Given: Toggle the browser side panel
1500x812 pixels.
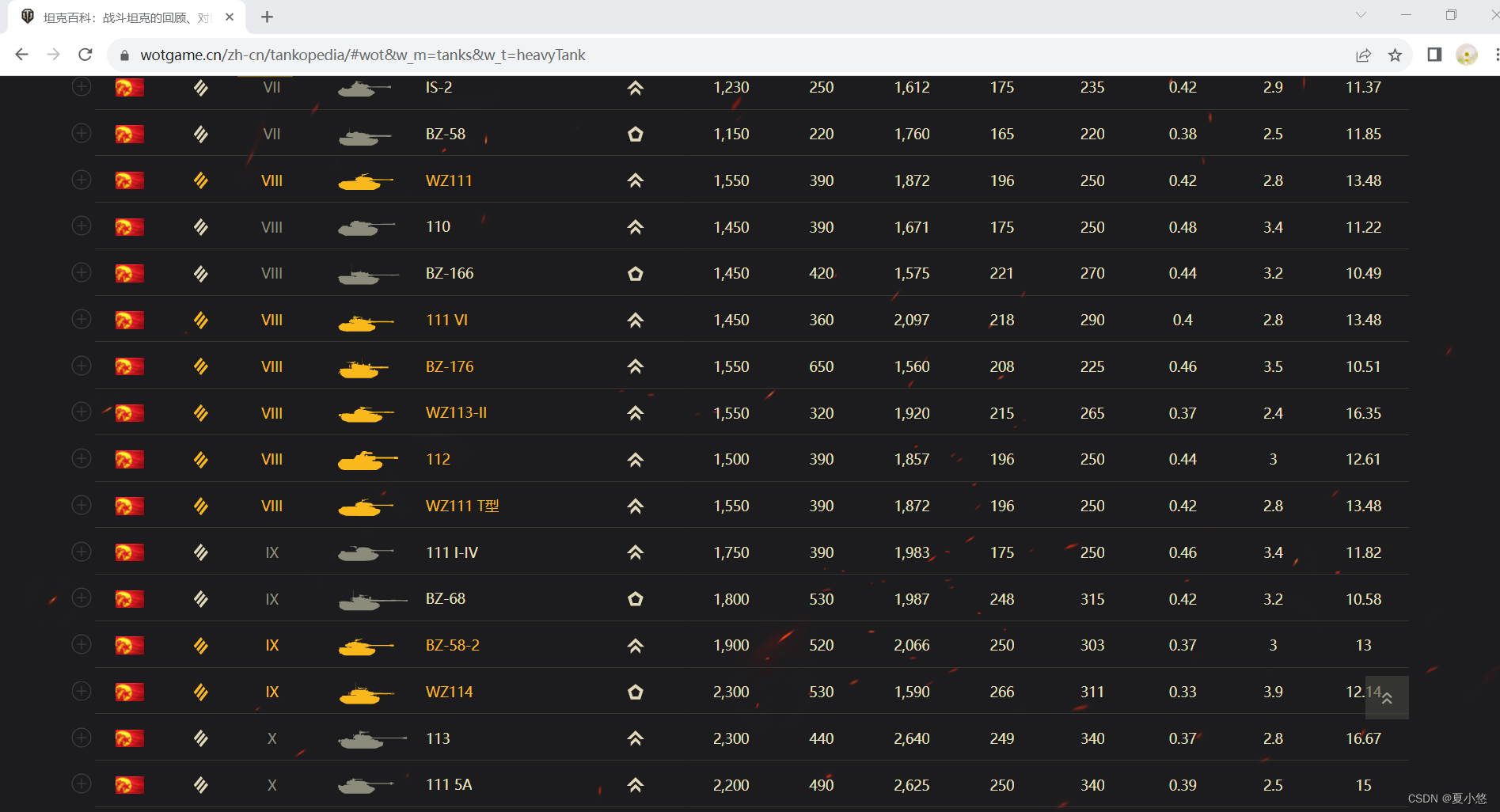Looking at the screenshot, I should [1434, 55].
